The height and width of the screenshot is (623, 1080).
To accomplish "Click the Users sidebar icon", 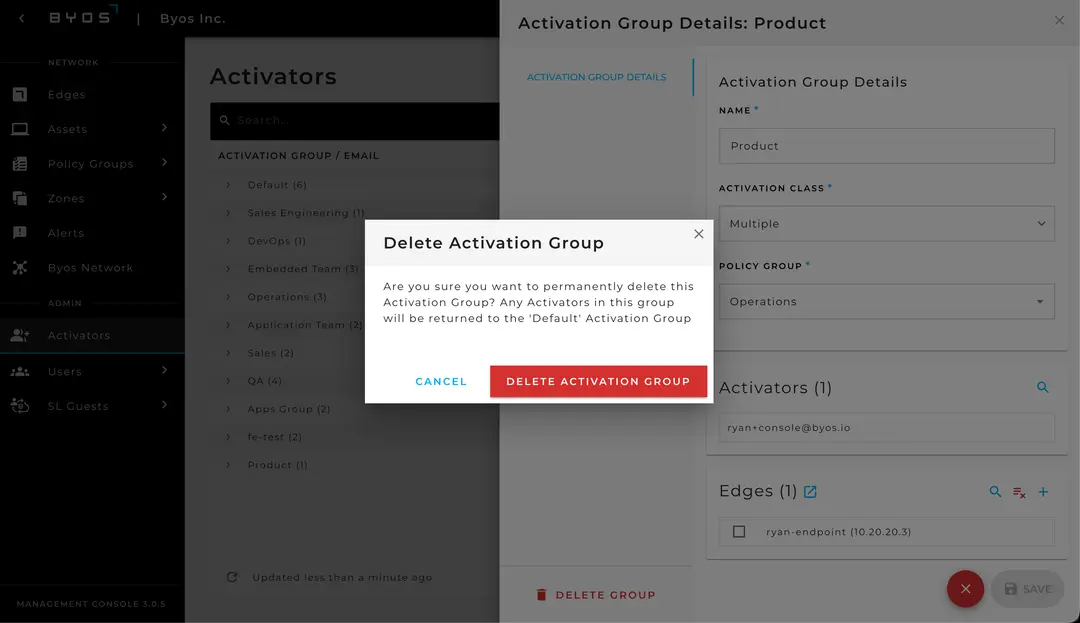I will (20, 371).
